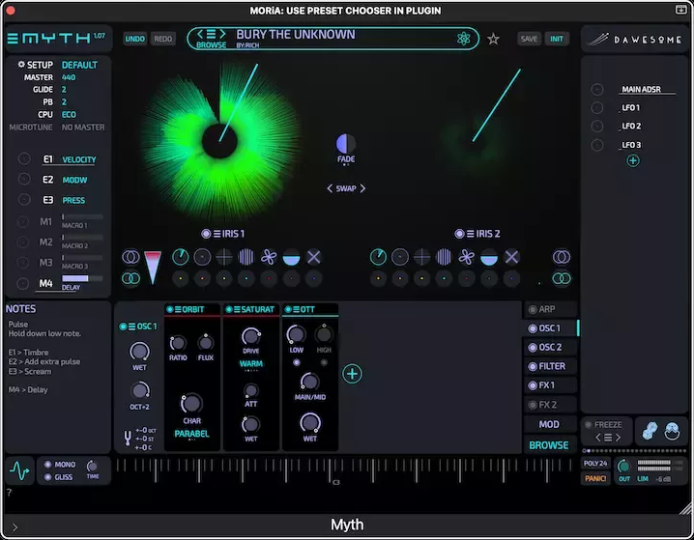Toggle the OTT LOW band dot
This screenshot has height=540, width=694.
point(296,363)
